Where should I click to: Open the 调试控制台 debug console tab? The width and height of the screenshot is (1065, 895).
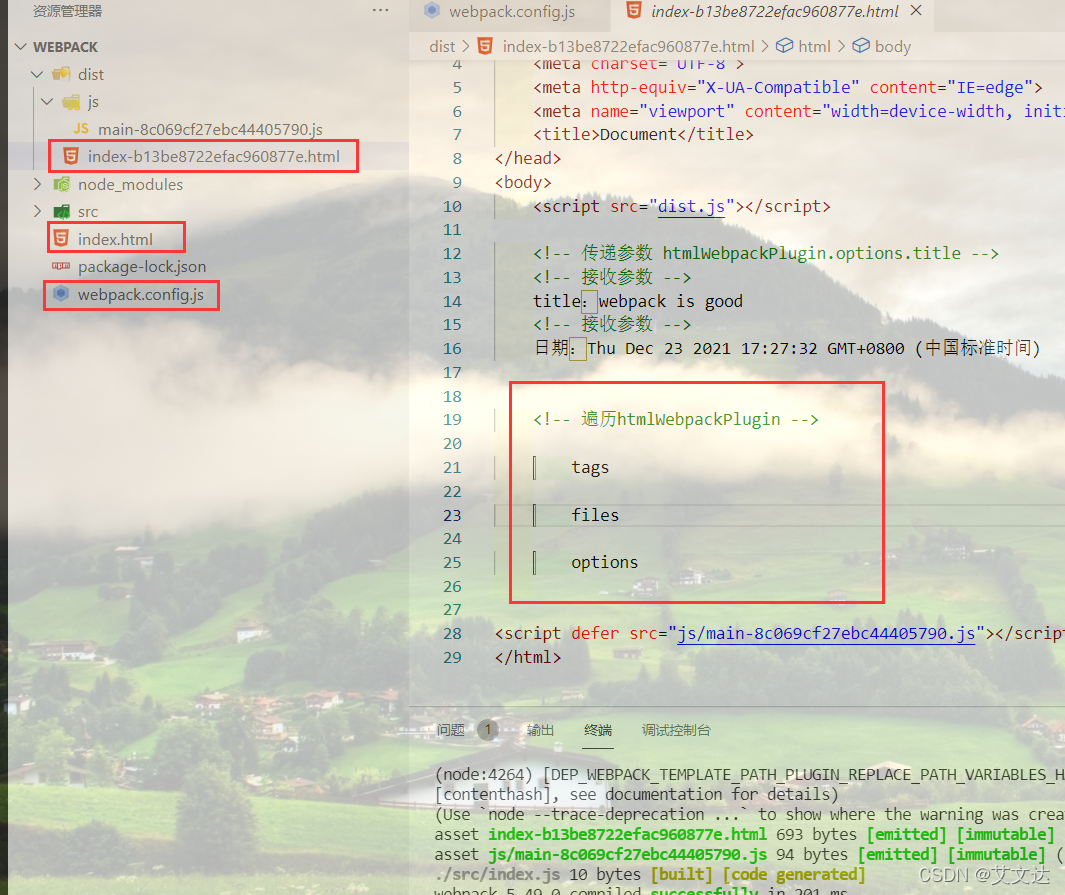click(676, 730)
